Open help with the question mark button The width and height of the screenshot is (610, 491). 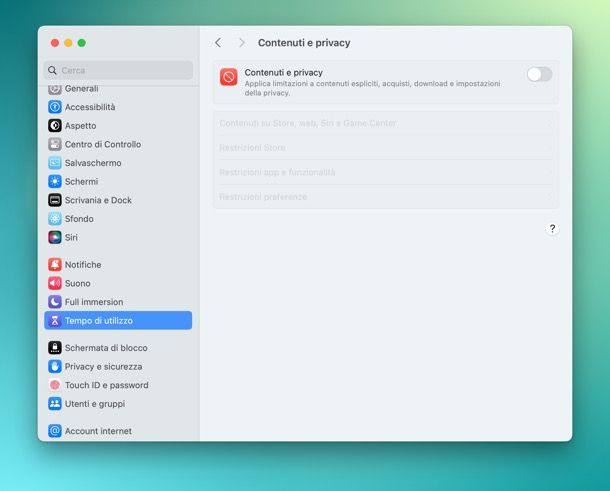pos(552,229)
